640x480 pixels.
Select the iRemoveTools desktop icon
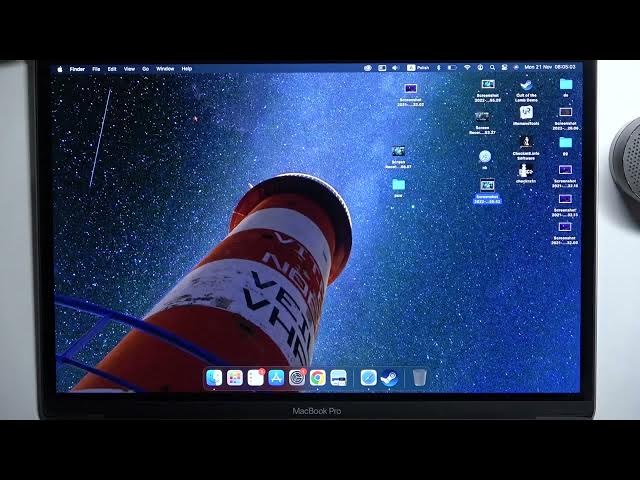click(526, 116)
